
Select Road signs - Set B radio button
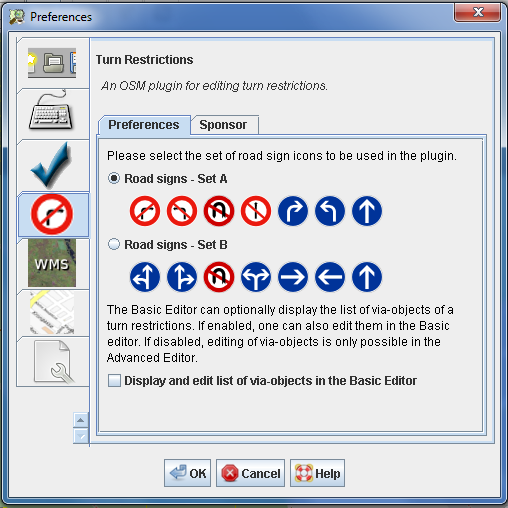point(114,245)
